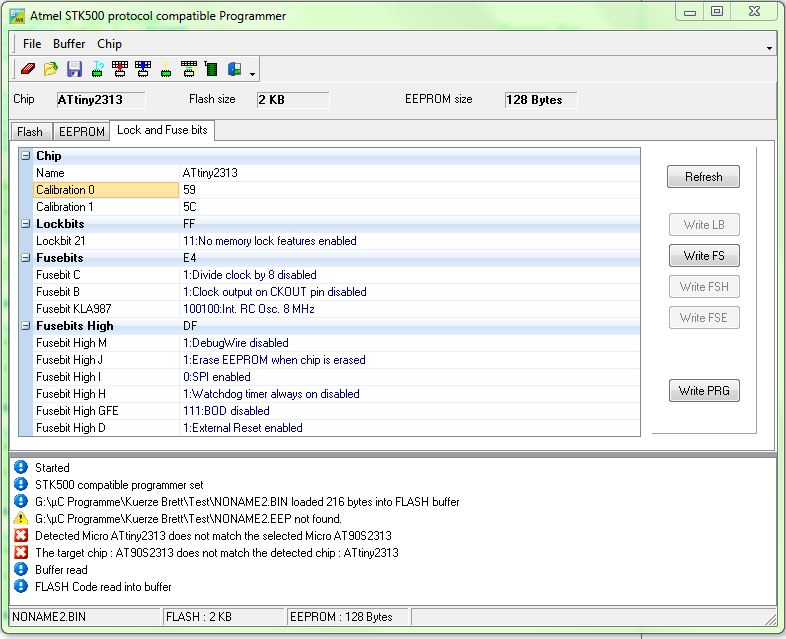Screen dimensions: 786x639
Task: Click the identify chip icon with question mark
Action: (98, 69)
